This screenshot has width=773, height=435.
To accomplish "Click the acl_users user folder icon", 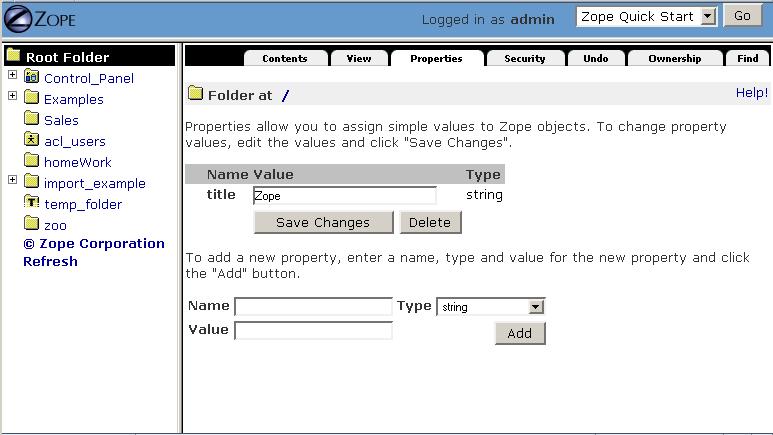I will pyautogui.click(x=31, y=140).
